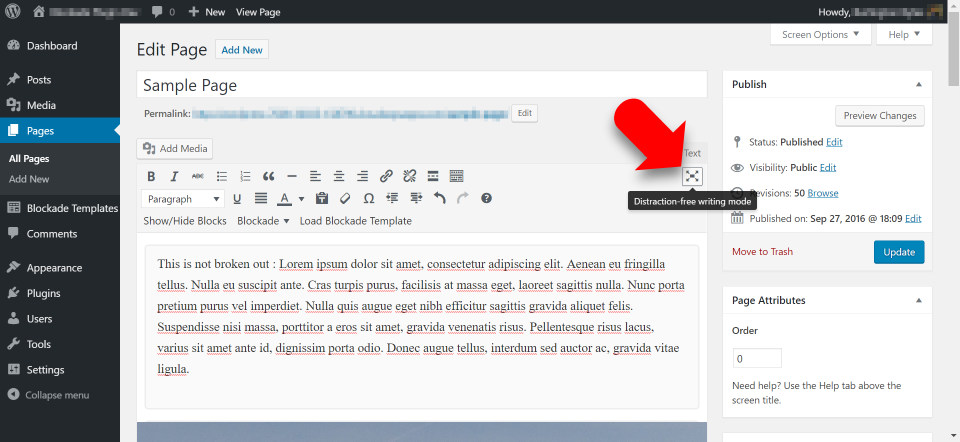This screenshot has width=960, height=442.
Task: Click Load Blockade Template
Action: pyautogui.click(x=356, y=221)
